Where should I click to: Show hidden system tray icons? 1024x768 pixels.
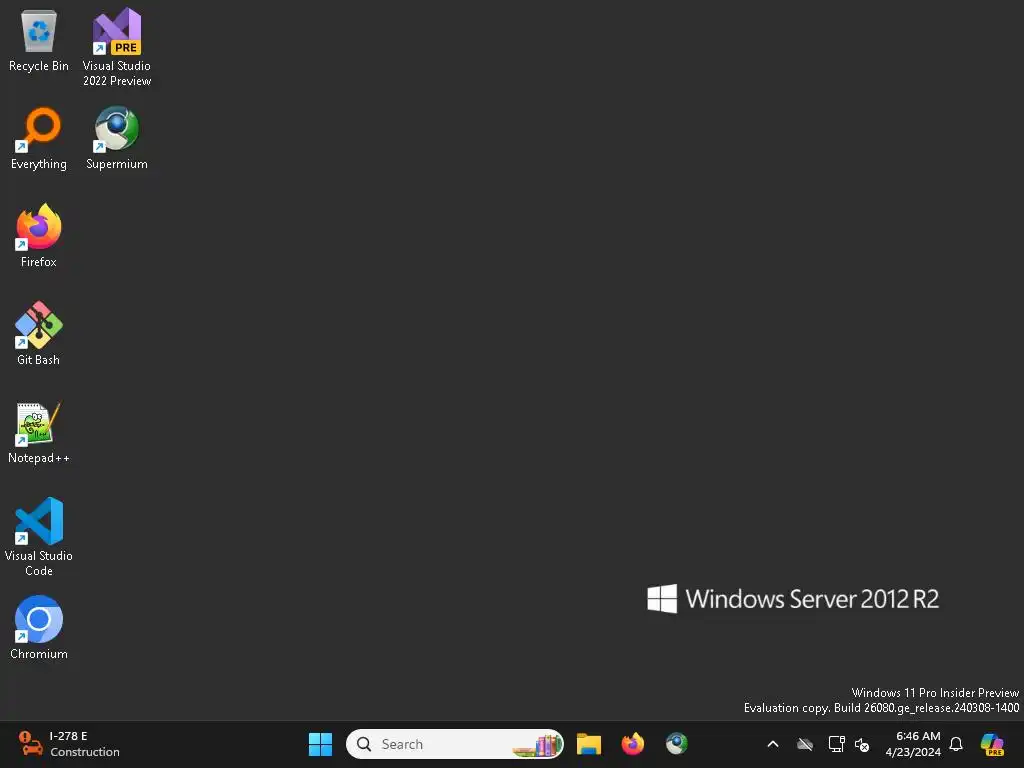(773, 744)
